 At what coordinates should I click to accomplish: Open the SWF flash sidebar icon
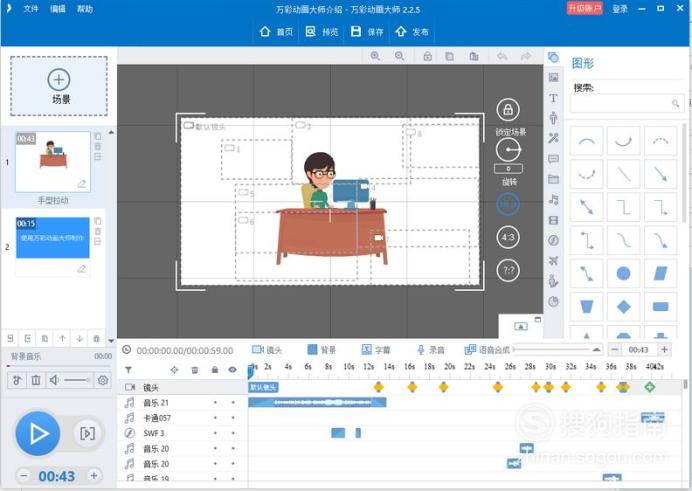(x=553, y=240)
